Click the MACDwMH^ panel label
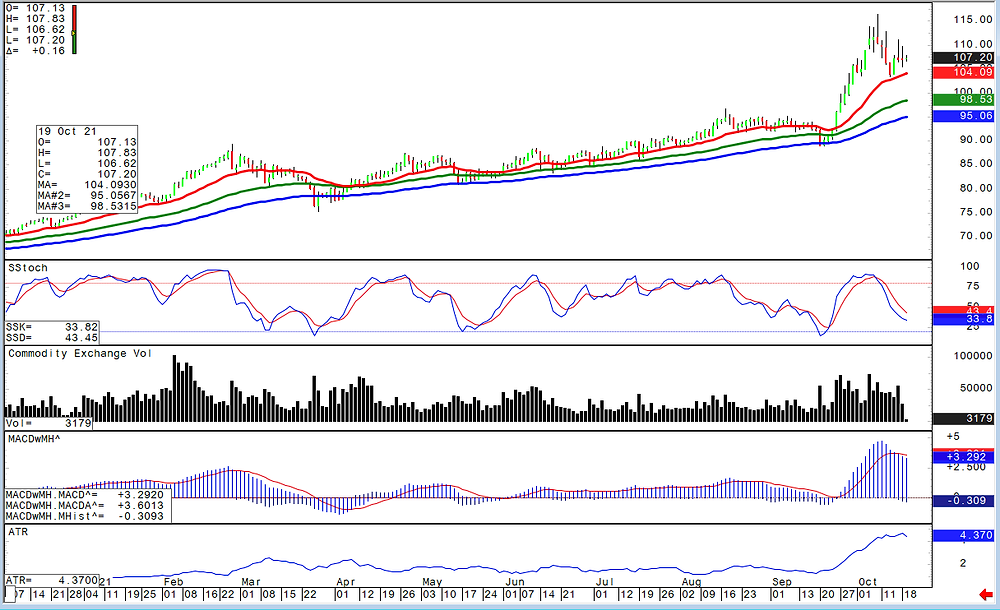 [x=34, y=439]
